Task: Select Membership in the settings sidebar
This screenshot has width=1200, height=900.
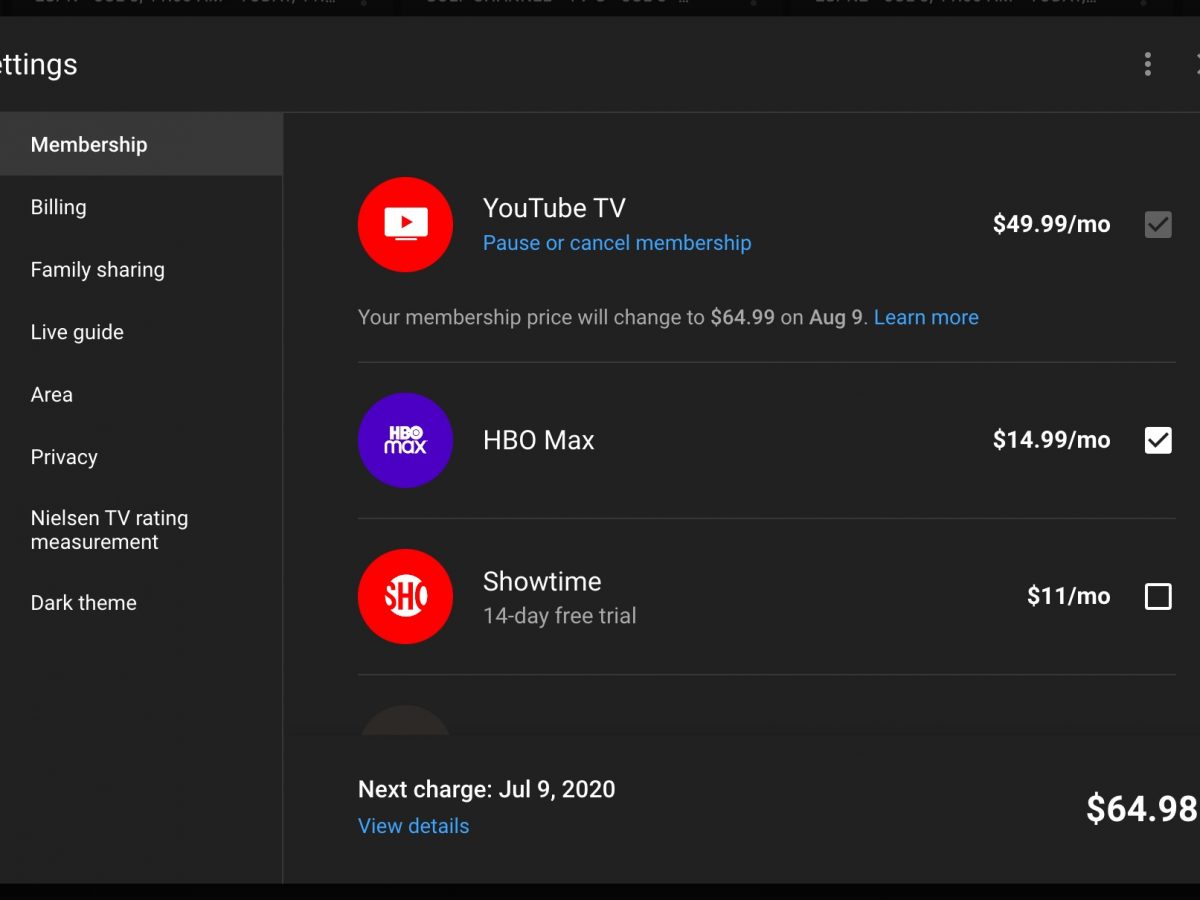Action: tap(89, 145)
